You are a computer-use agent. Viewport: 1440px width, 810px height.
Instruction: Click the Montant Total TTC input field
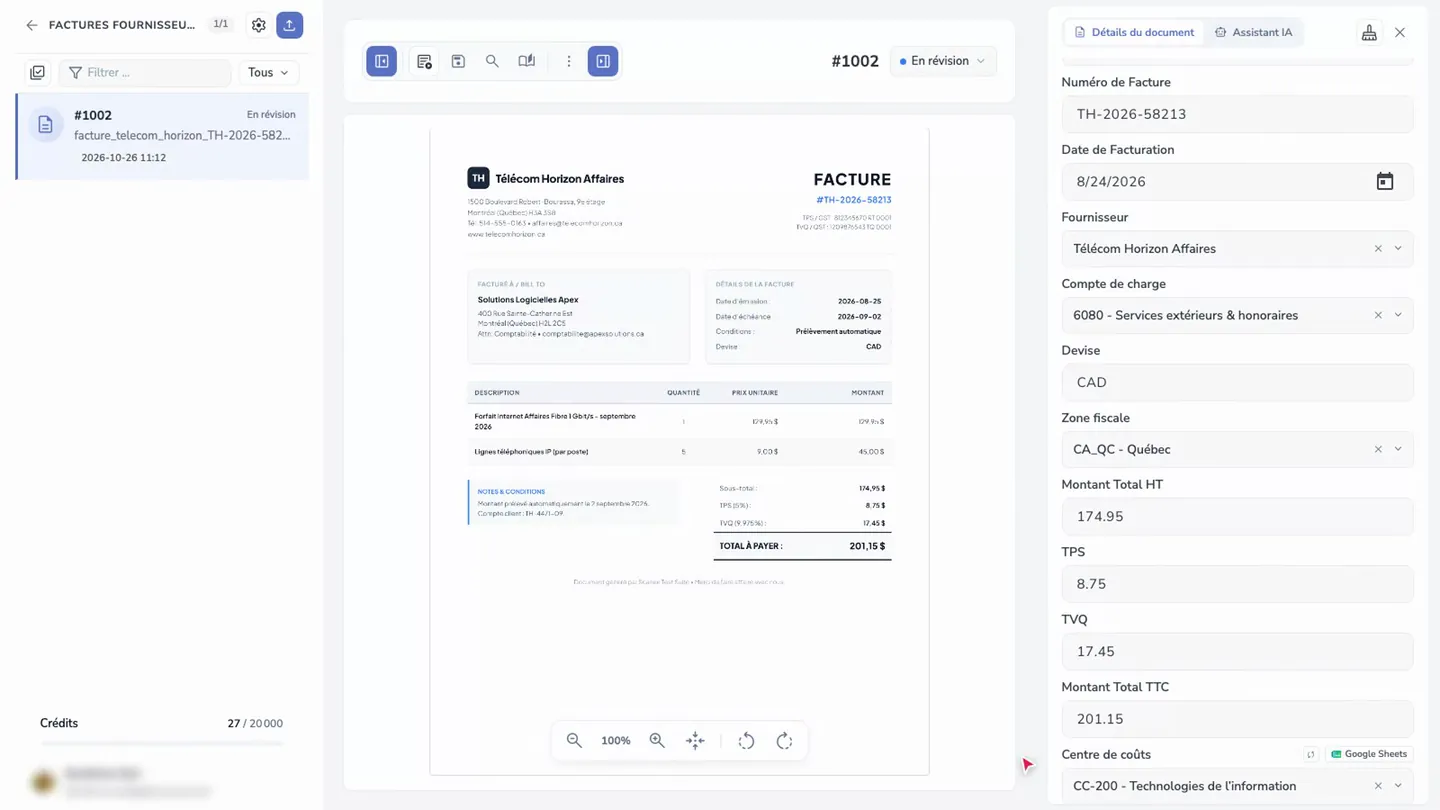[1237, 719]
